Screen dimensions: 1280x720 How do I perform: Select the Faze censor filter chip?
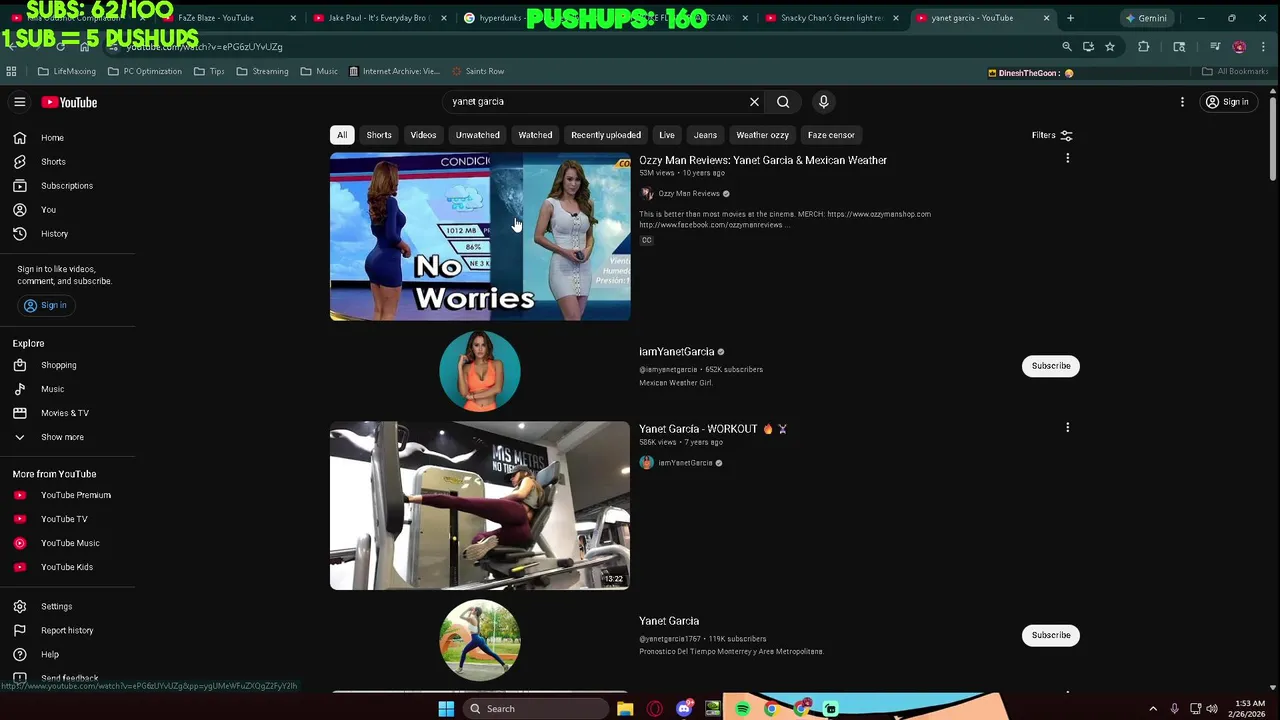831,135
